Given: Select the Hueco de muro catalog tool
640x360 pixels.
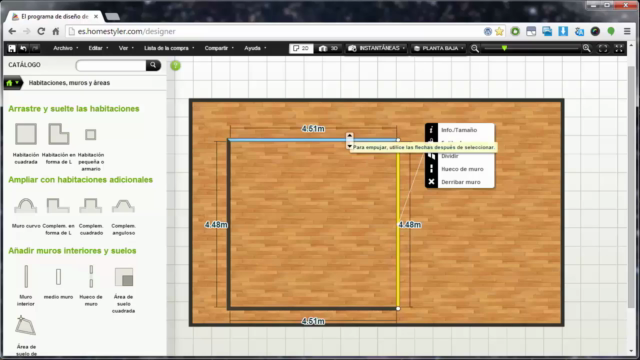Looking at the screenshot, I should coord(91,276).
